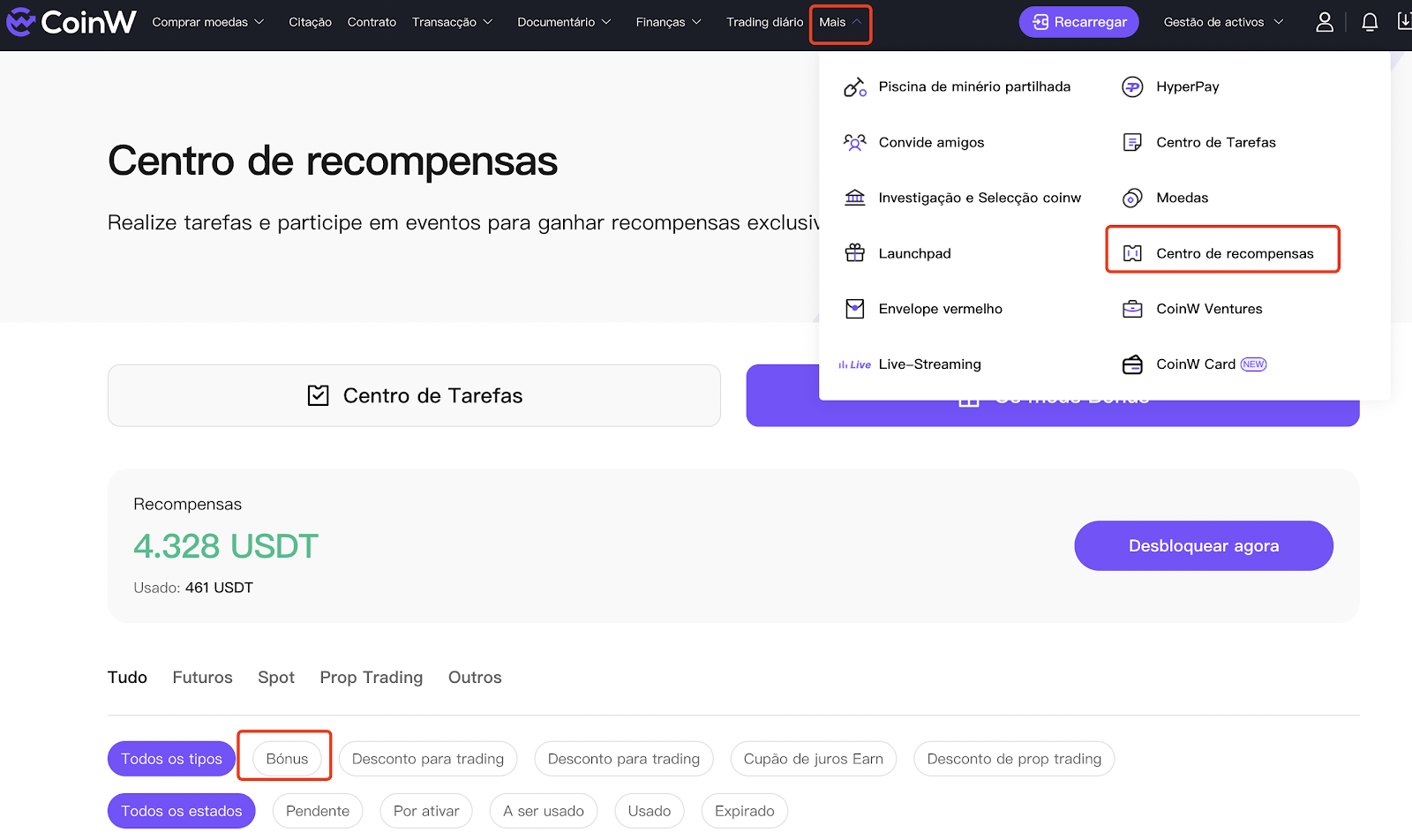Click the Centro de recompensas ticket icon
The height and width of the screenshot is (840, 1412).
pos(1132,253)
